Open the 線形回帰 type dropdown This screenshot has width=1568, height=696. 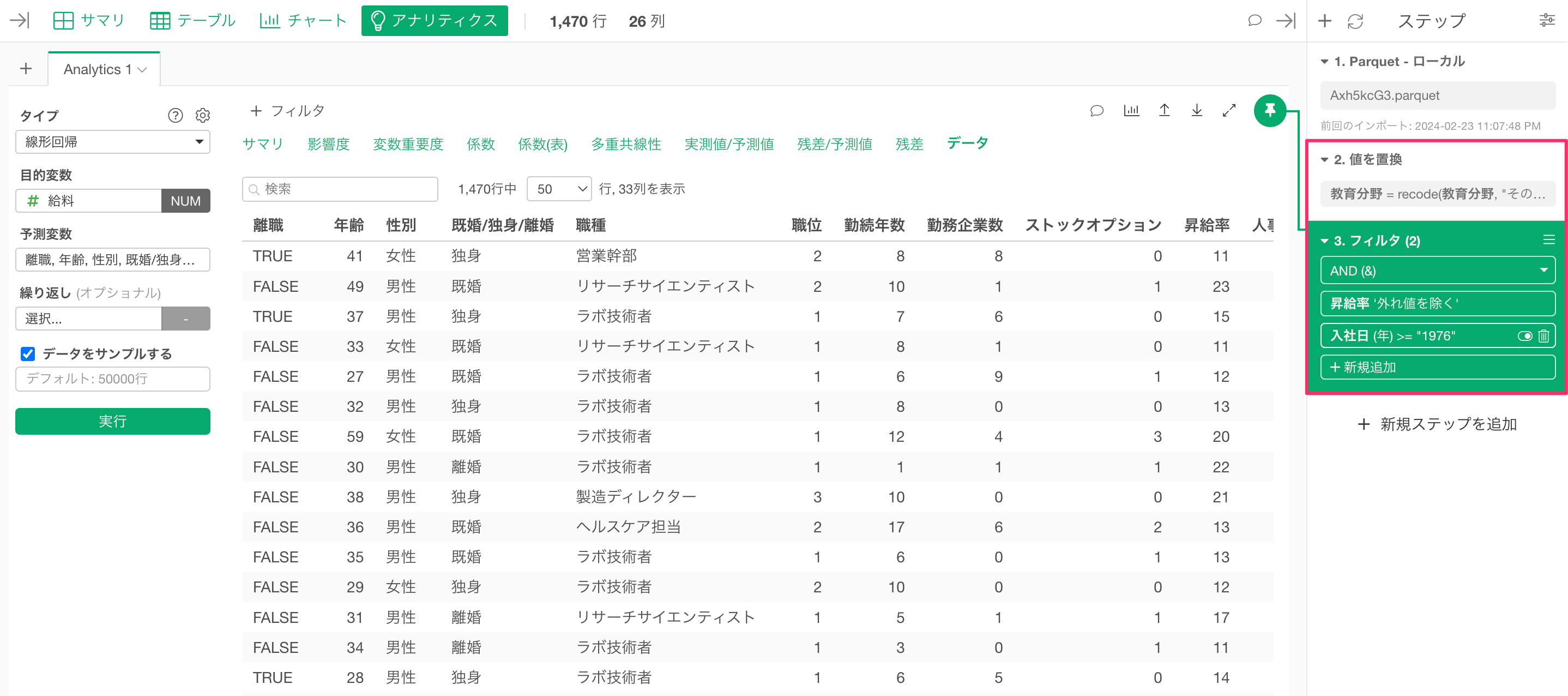[x=113, y=142]
